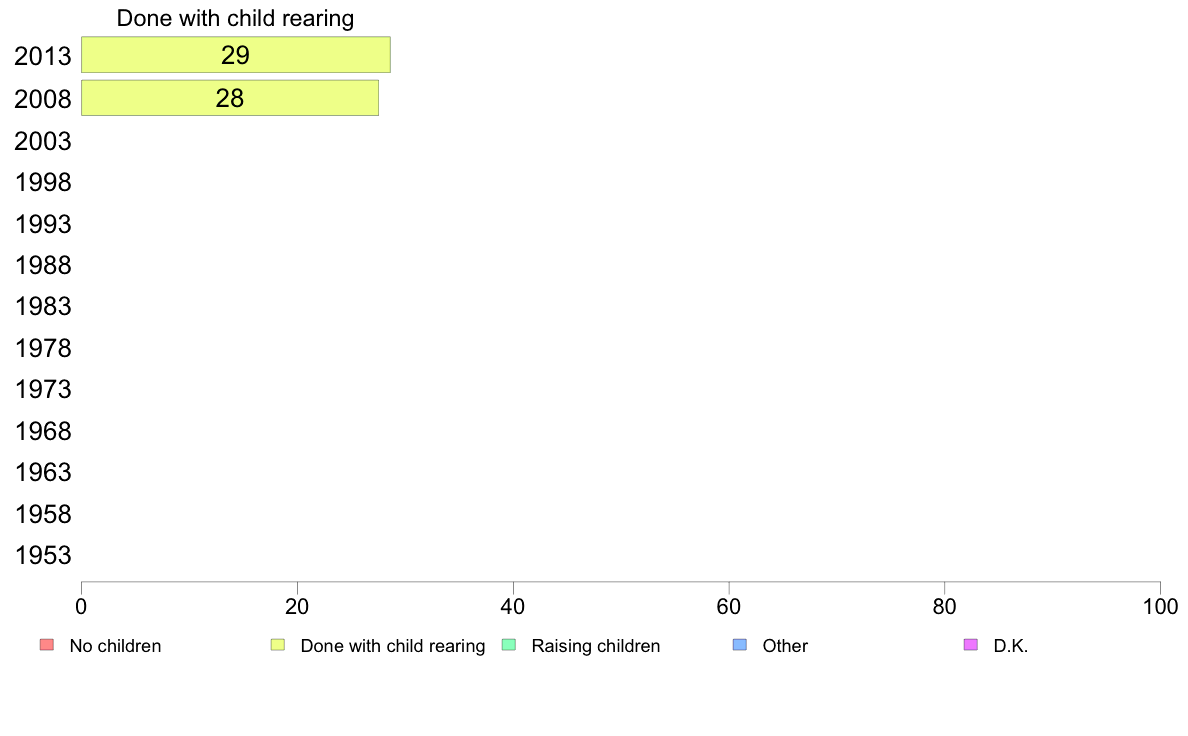
Task: Click the 2003 year label
Action: point(42,141)
